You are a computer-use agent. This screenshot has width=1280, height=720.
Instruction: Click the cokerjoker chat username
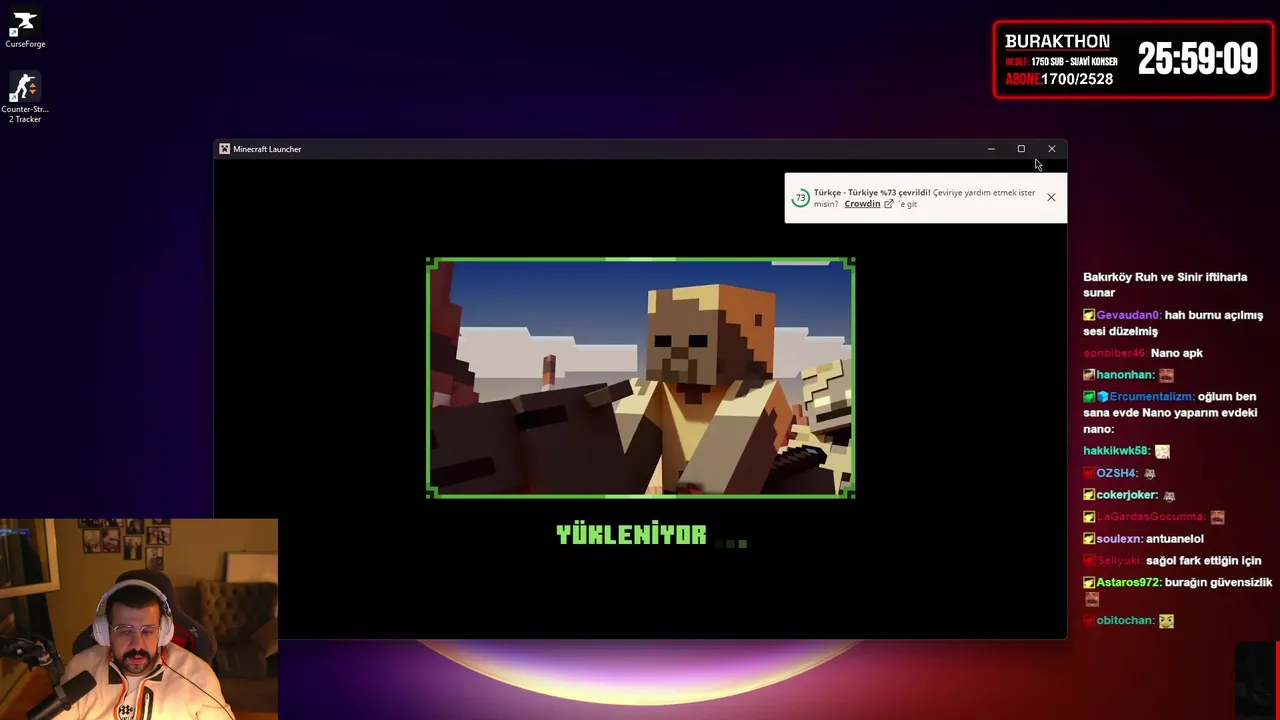coord(1127,495)
